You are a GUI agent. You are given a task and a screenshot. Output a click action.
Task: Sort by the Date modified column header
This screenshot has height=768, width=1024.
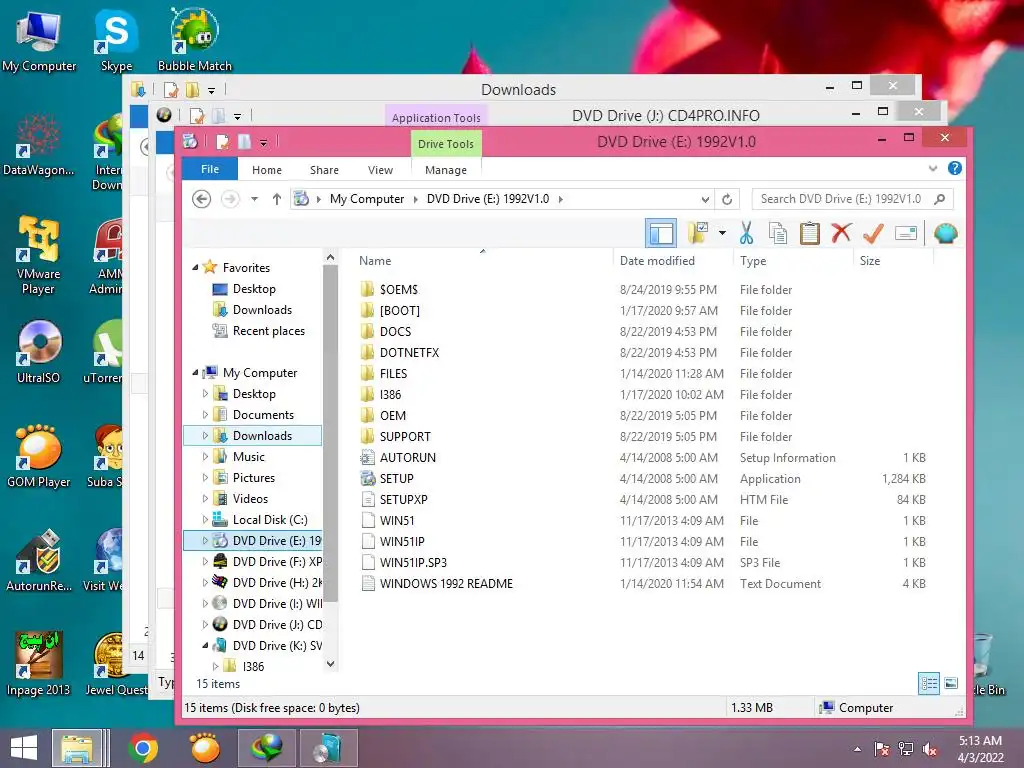[x=657, y=261]
